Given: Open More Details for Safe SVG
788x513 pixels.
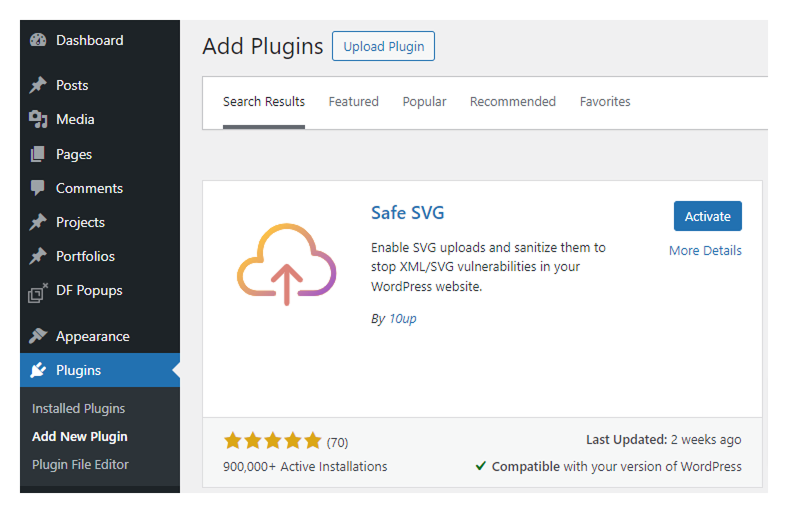Looking at the screenshot, I should pyautogui.click(x=705, y=250).
